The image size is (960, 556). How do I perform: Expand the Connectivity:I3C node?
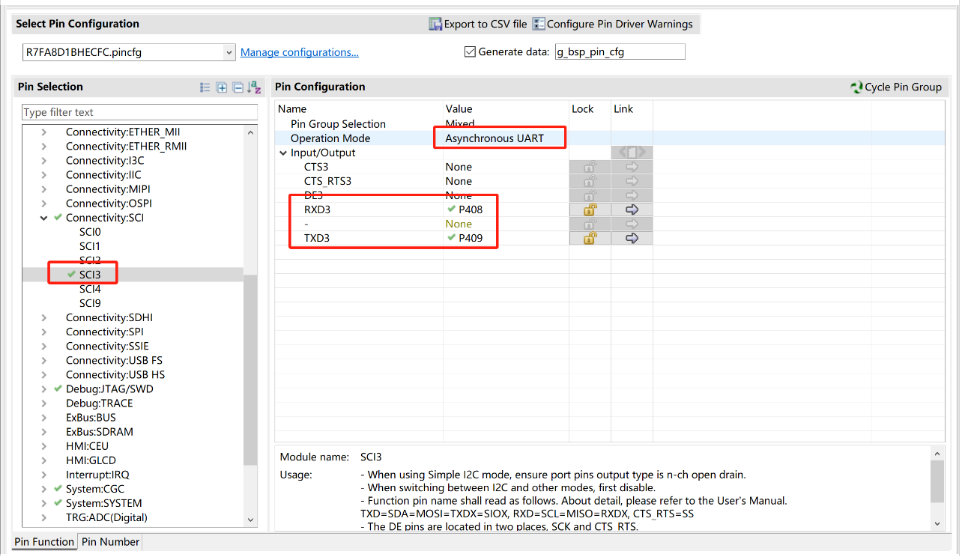(x=43, y=160)
